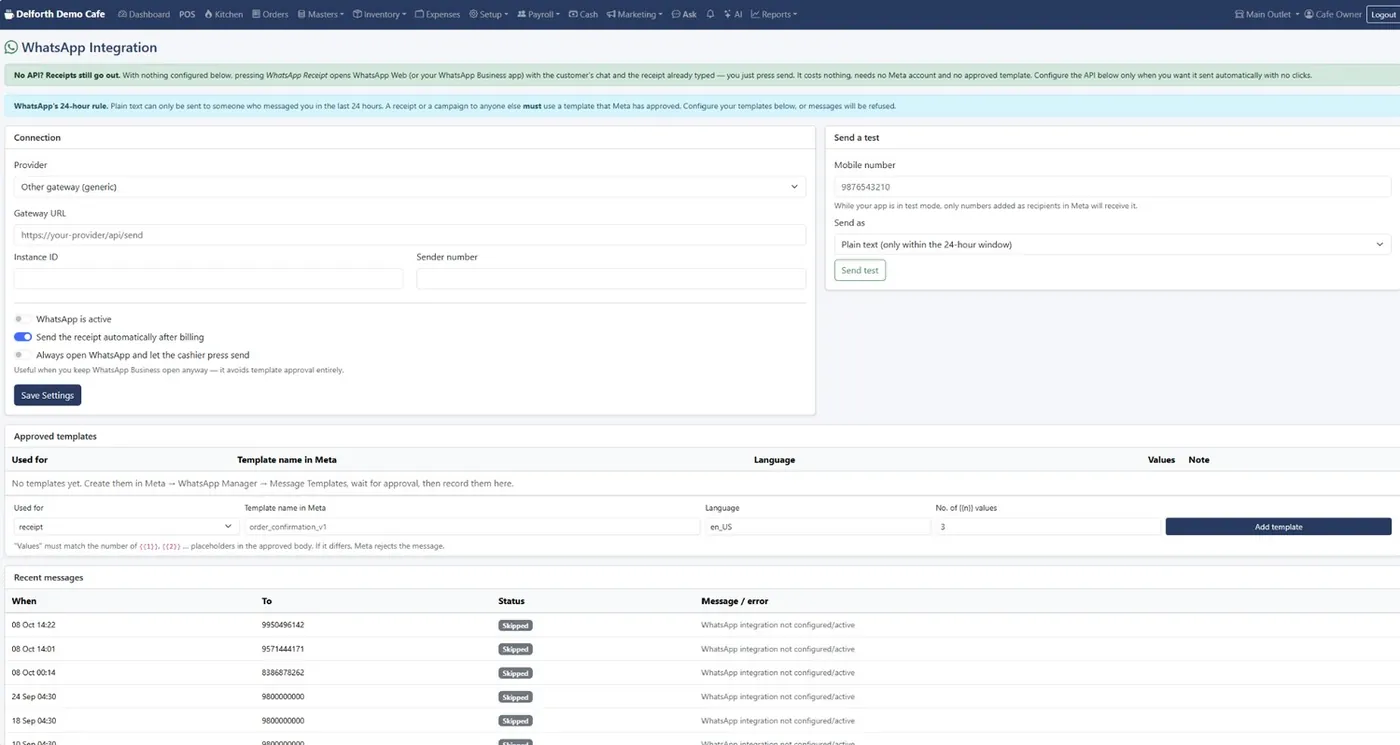Enable the WhatsApp is active switch
This screenshot has width=1400, height=745.
pyautogui.click(x=22, y=319)
